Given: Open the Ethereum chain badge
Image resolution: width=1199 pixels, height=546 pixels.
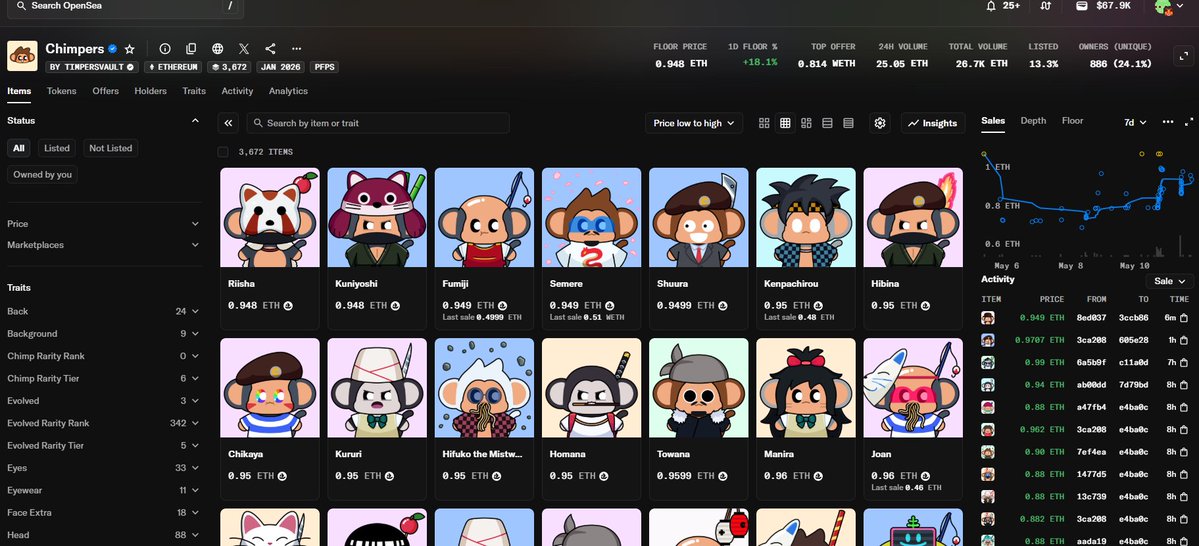Looking at the screenshot, I should click(x=174, y=67).
